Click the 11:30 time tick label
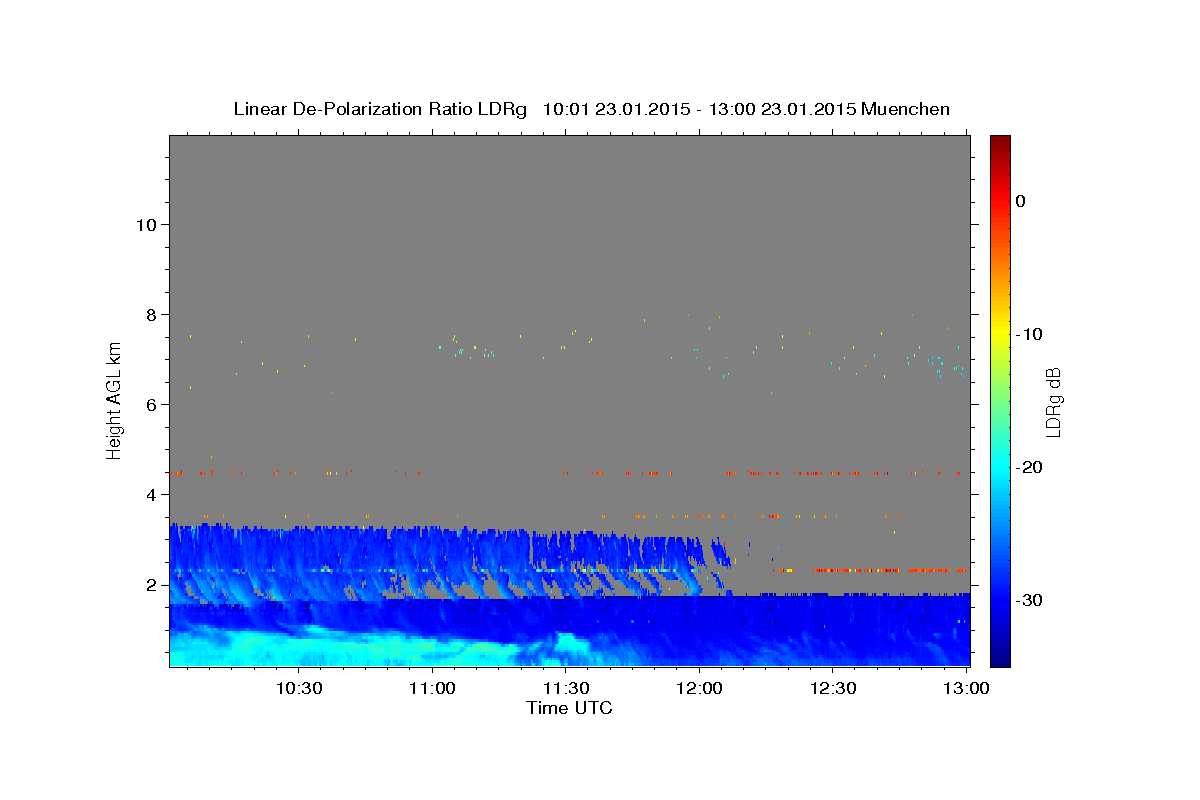 tap(565, 689)
